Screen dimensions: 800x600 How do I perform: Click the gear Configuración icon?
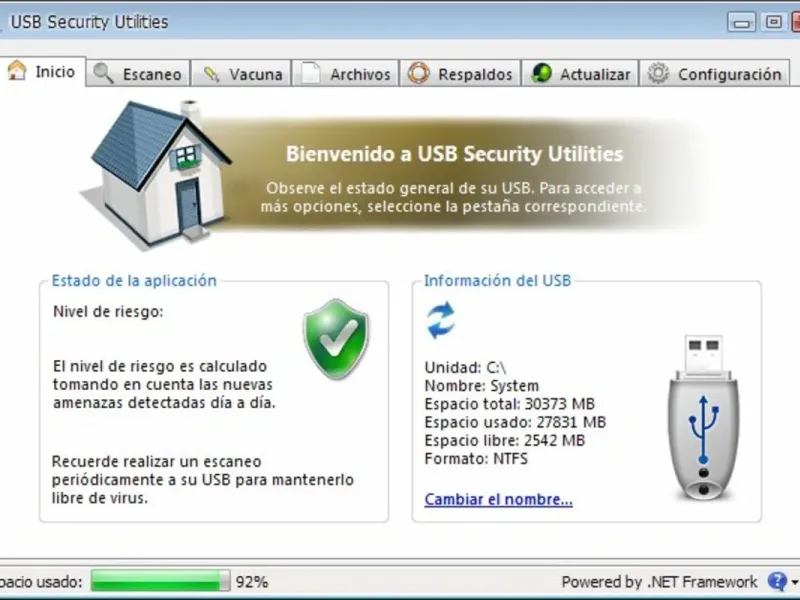click(658, 73)
